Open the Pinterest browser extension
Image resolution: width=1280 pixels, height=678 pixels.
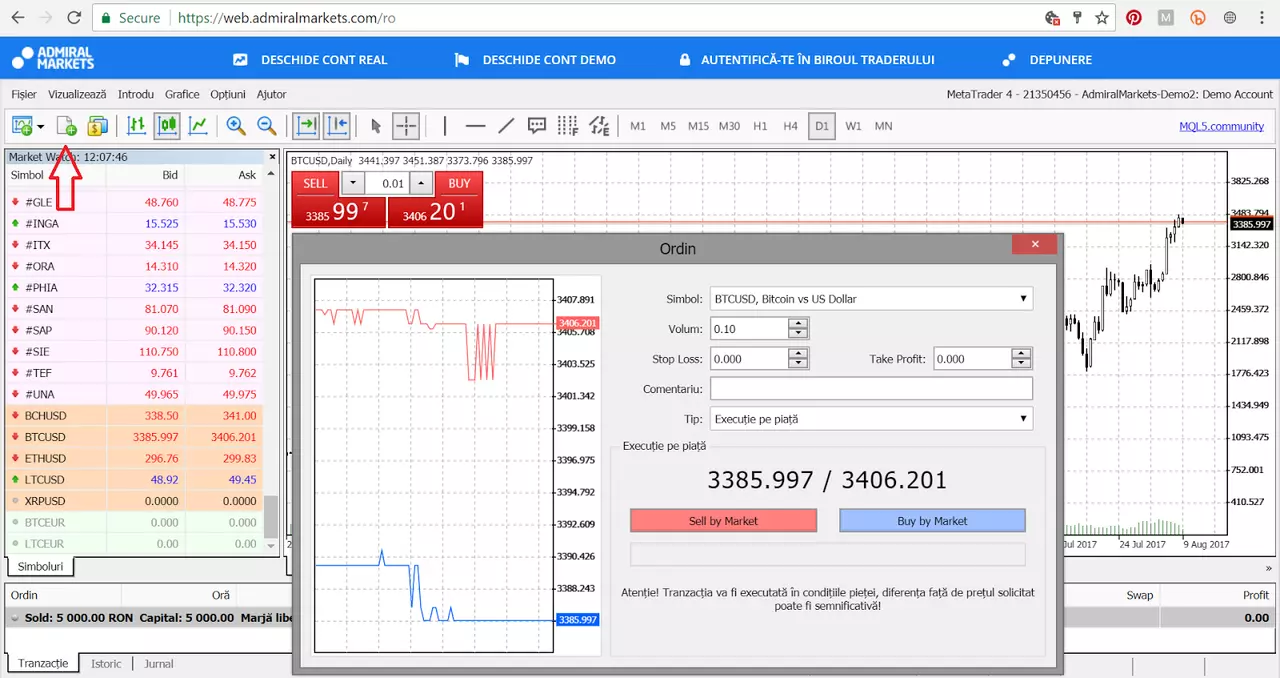(x=1134, y=18)
